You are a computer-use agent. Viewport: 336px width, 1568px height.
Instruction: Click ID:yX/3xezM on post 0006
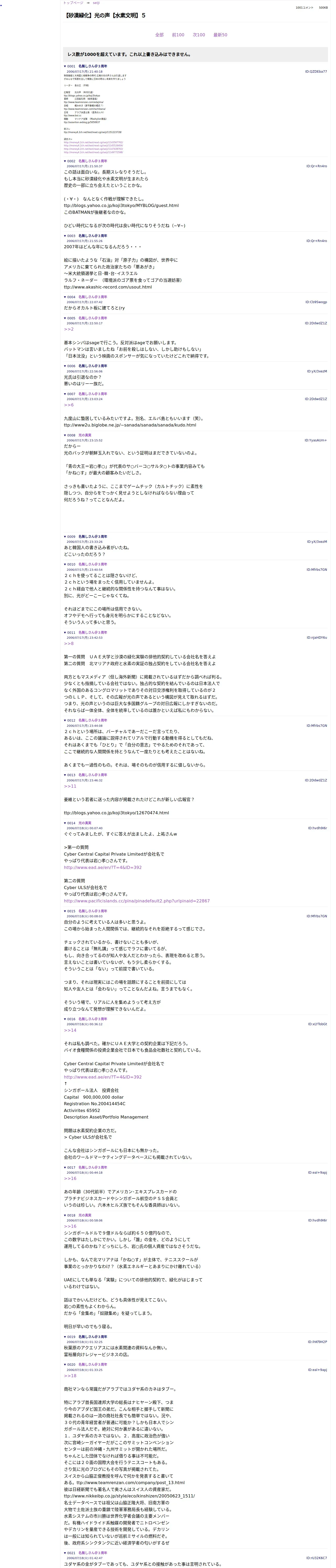(317, 371)
